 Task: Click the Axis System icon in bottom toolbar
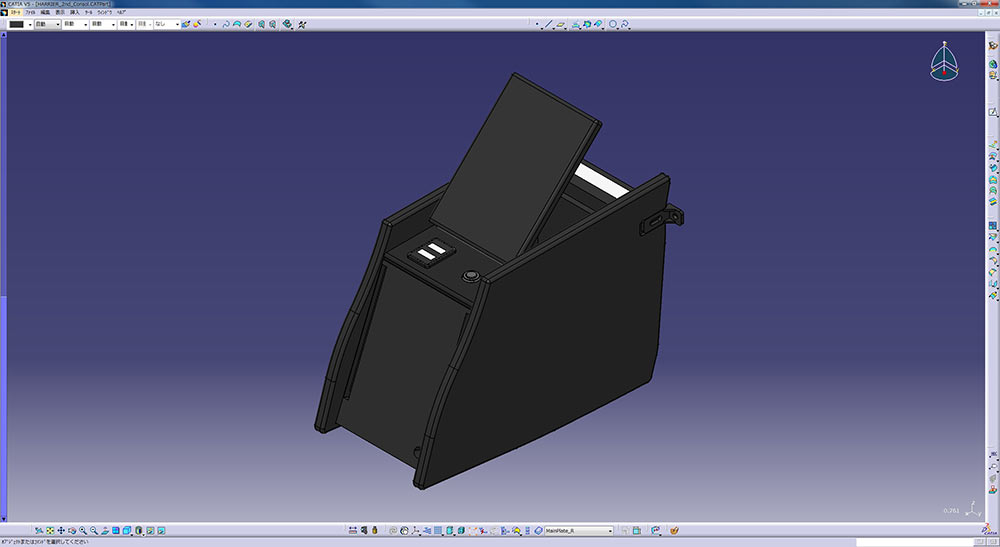coord(416,530)
